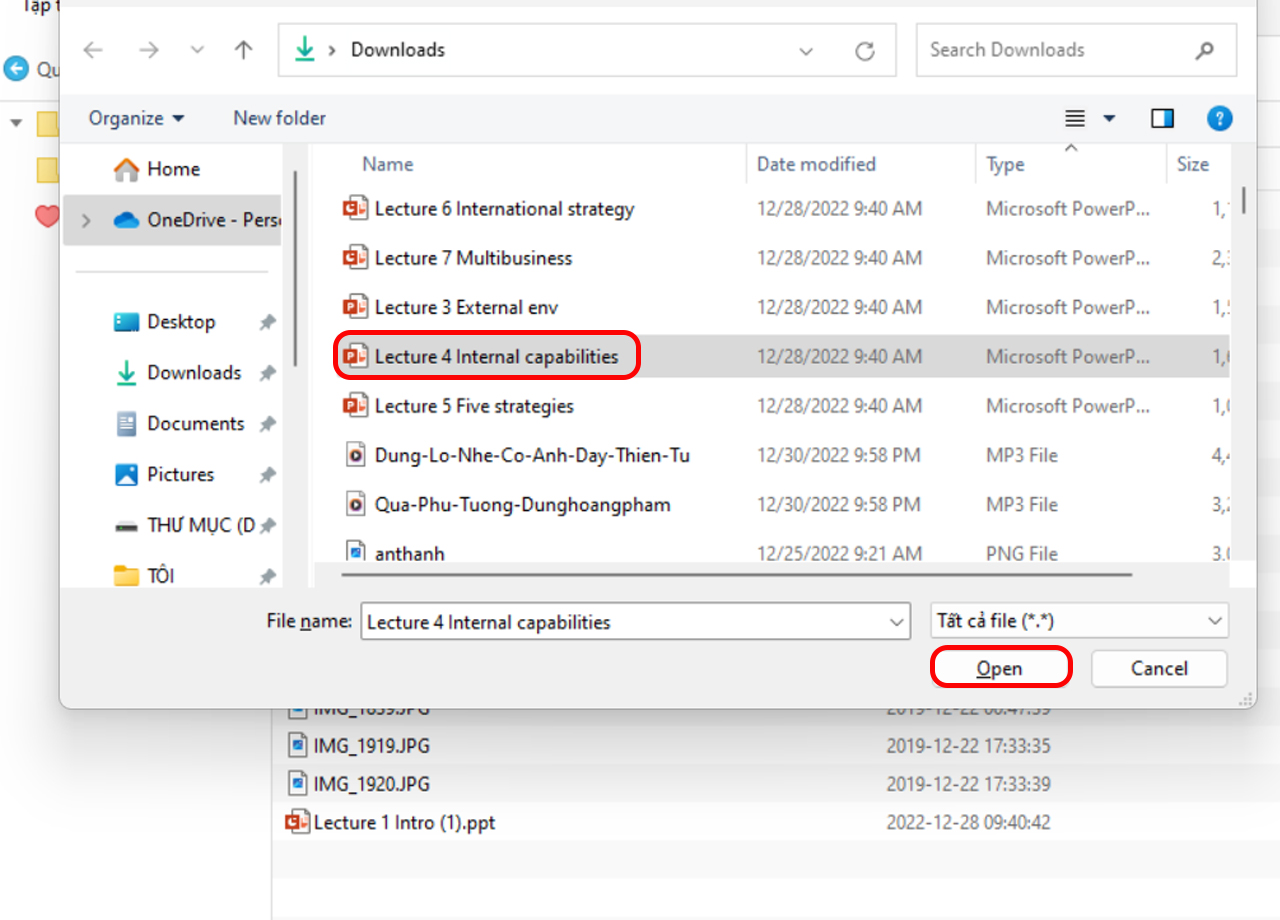The height and width of the screenshot is (920, 1280).
Task: Click the 12/30/2022 9:58 PM date of Qua-Phu-Tuong
Action: [839, 504]
